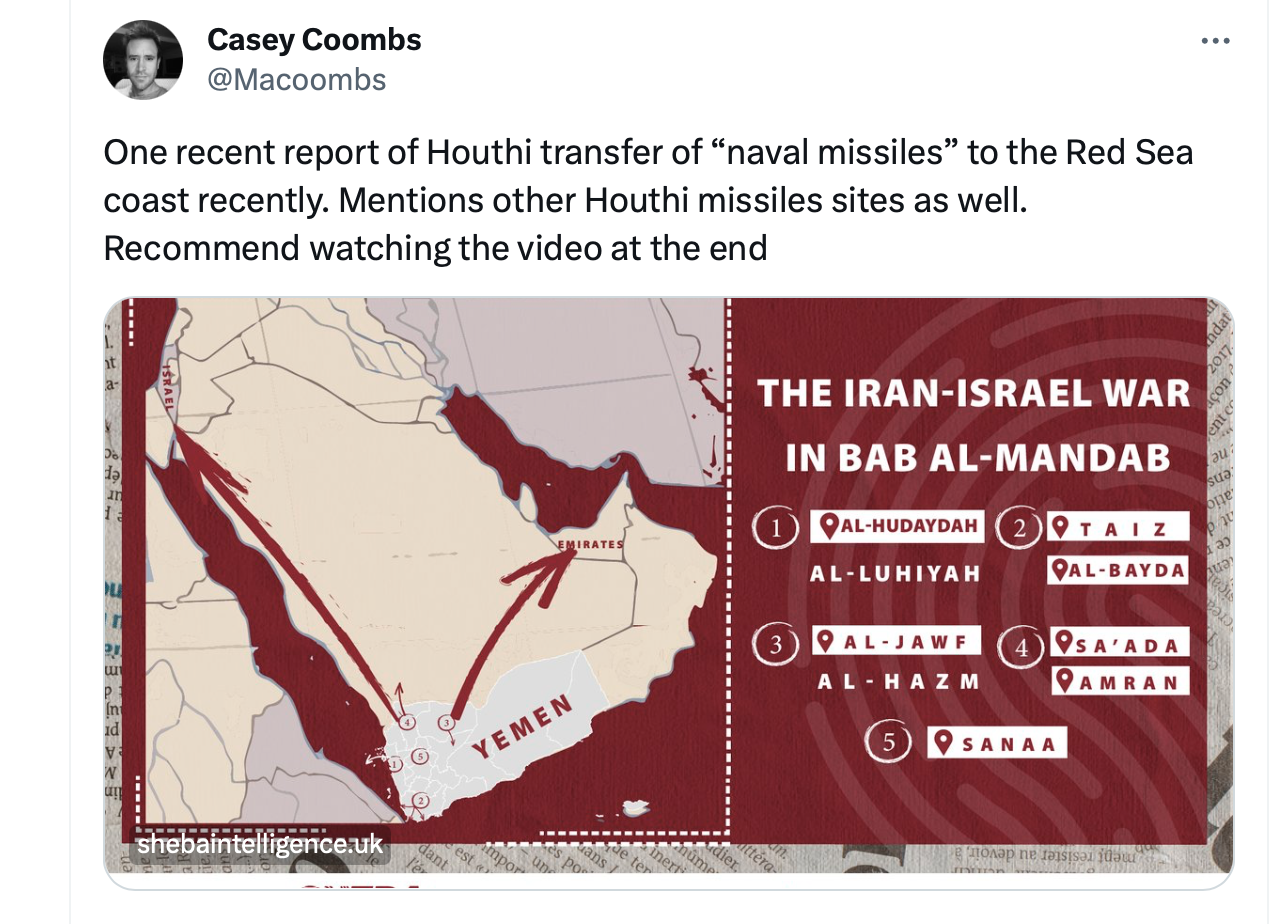Select the AL-BAYDA location pin label

(x=1118, y=571)
